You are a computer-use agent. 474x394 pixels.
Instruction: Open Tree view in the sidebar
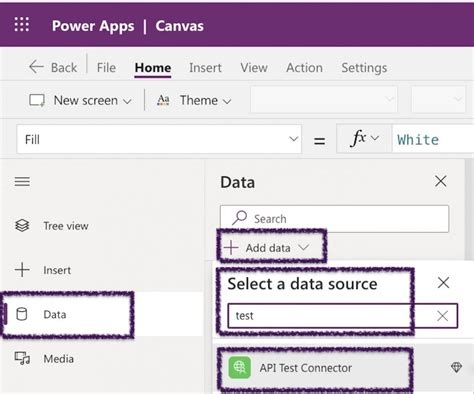66,226
